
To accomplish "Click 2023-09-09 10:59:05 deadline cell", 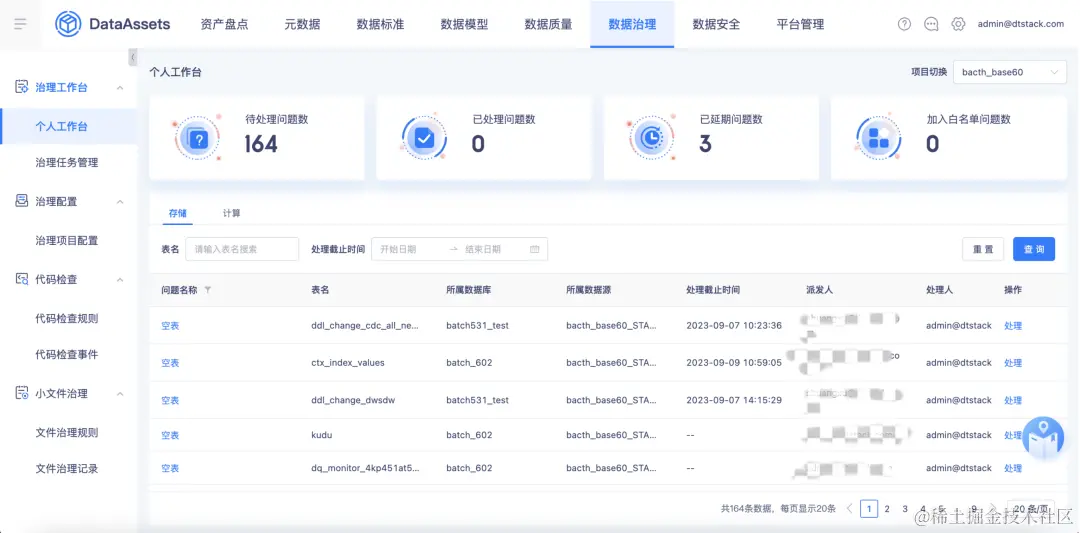I will (734, 363).
